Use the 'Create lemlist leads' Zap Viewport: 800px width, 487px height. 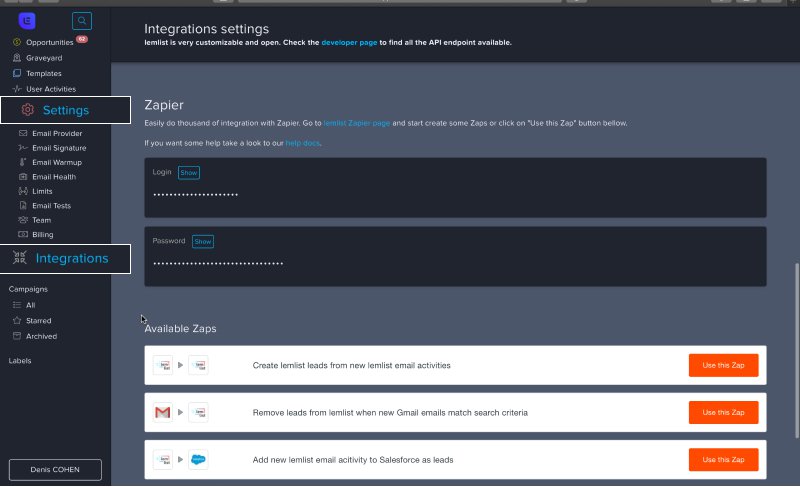click(x=723, y=365)
